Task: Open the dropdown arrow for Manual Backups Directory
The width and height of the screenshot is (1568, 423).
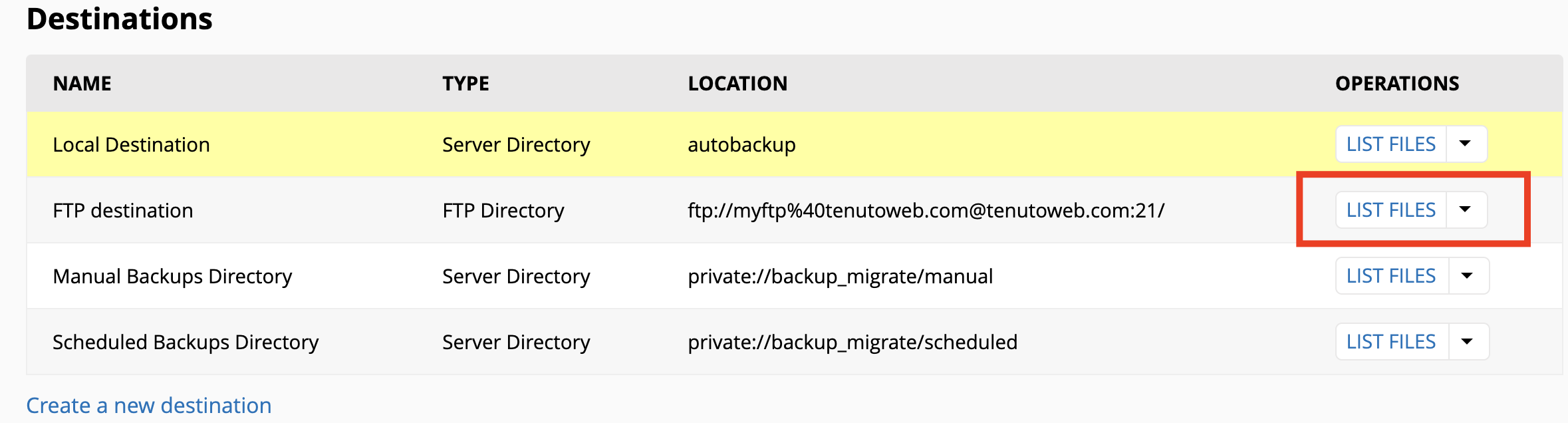Action: pyautogui.click(x=1466, y=275)
